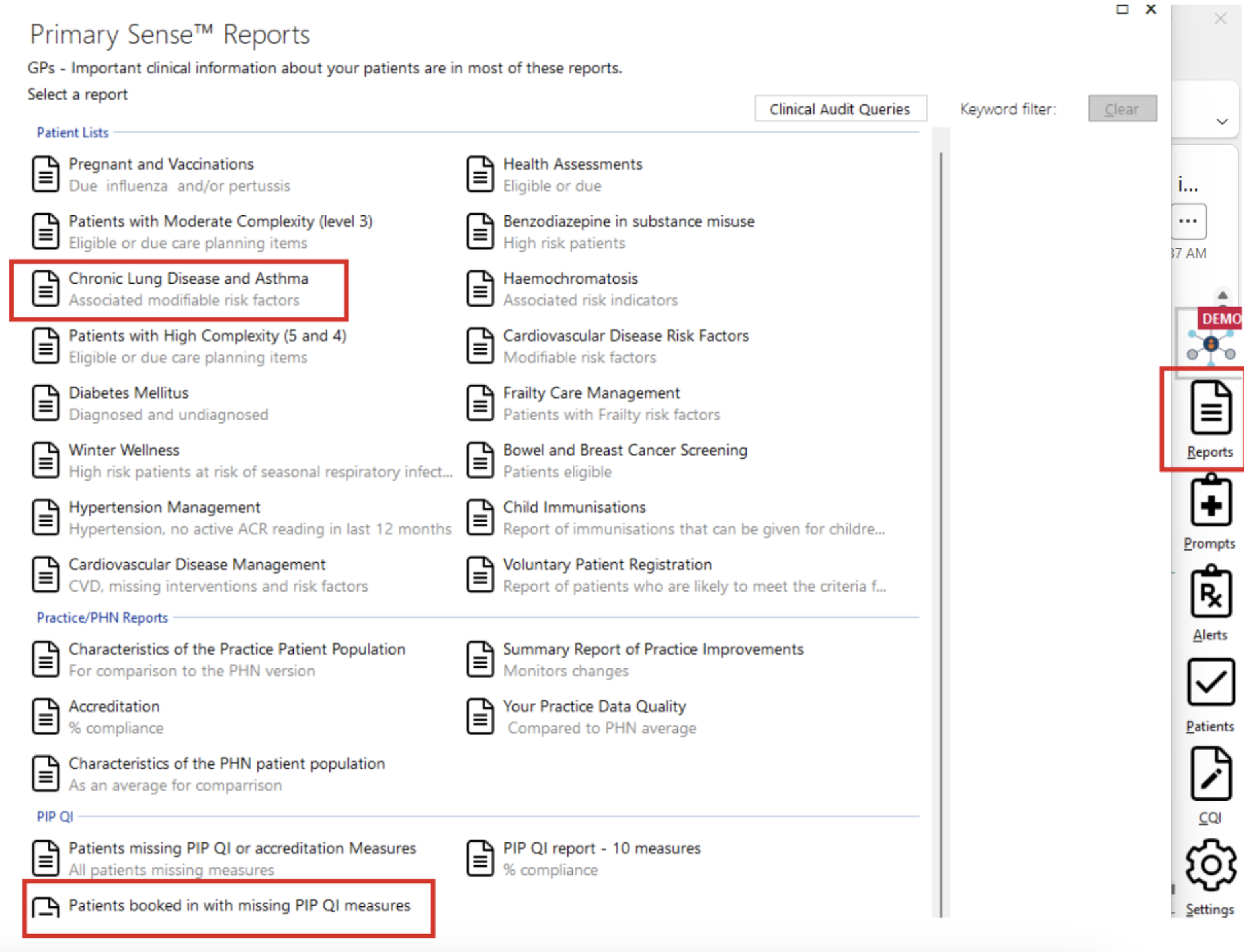Click 'Associated modifiable risk factors' subtitle
The height and width of the screenshot is (952, 1244).
point(184,300)
